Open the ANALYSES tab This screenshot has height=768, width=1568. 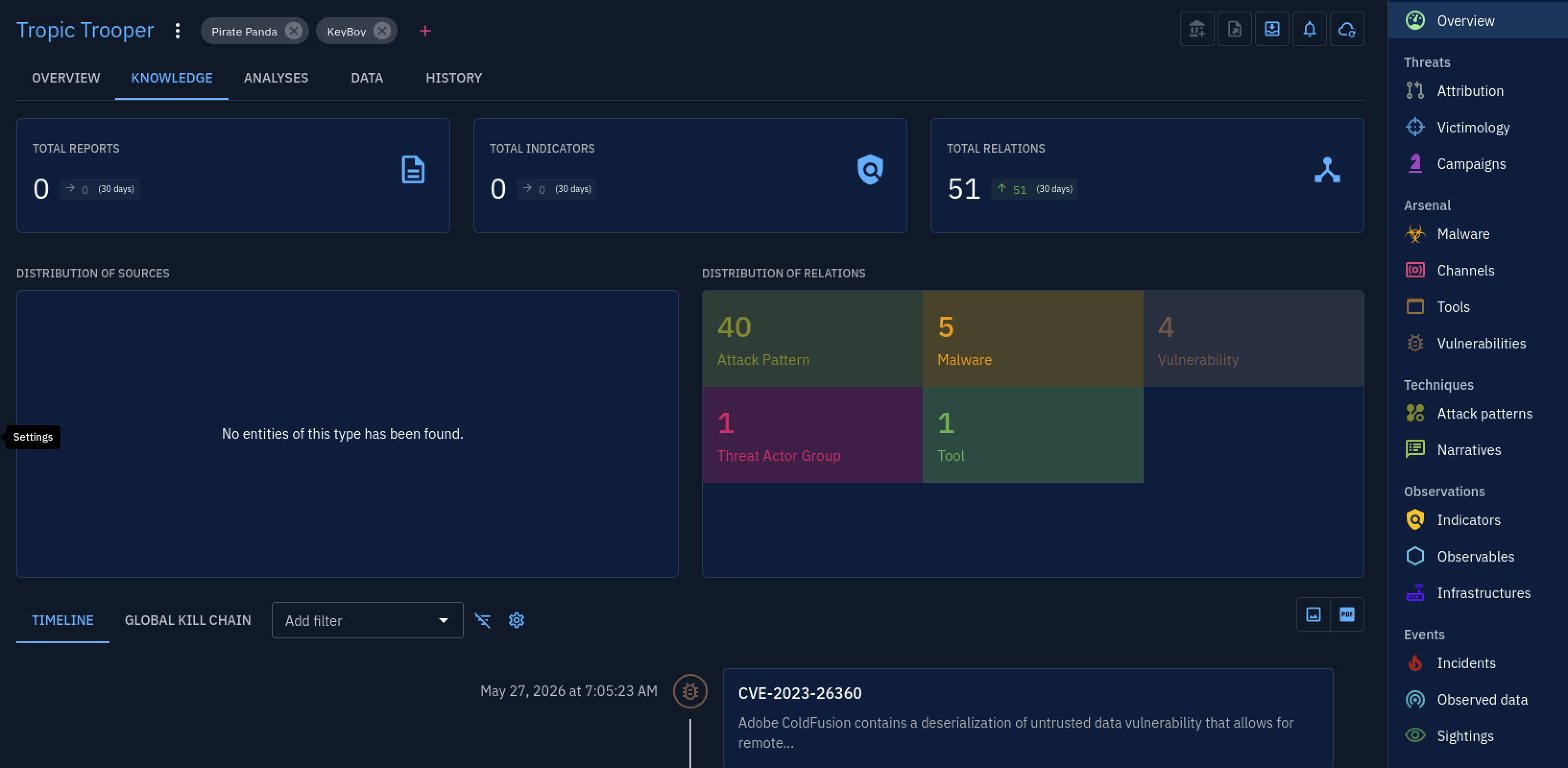click(276, 78)
